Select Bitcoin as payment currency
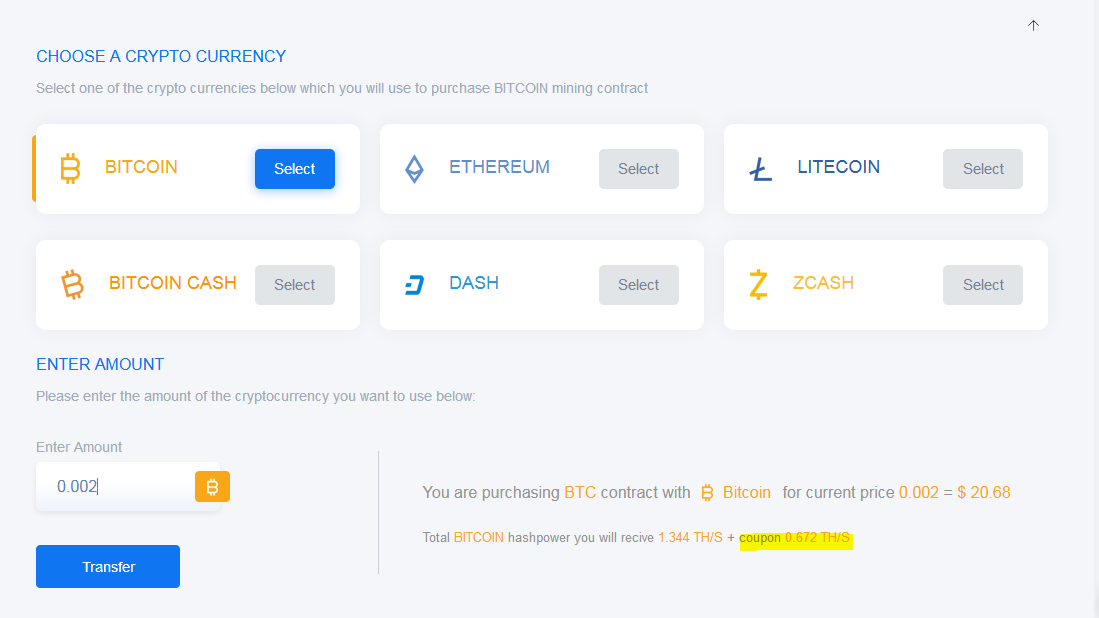 (294, 169)
